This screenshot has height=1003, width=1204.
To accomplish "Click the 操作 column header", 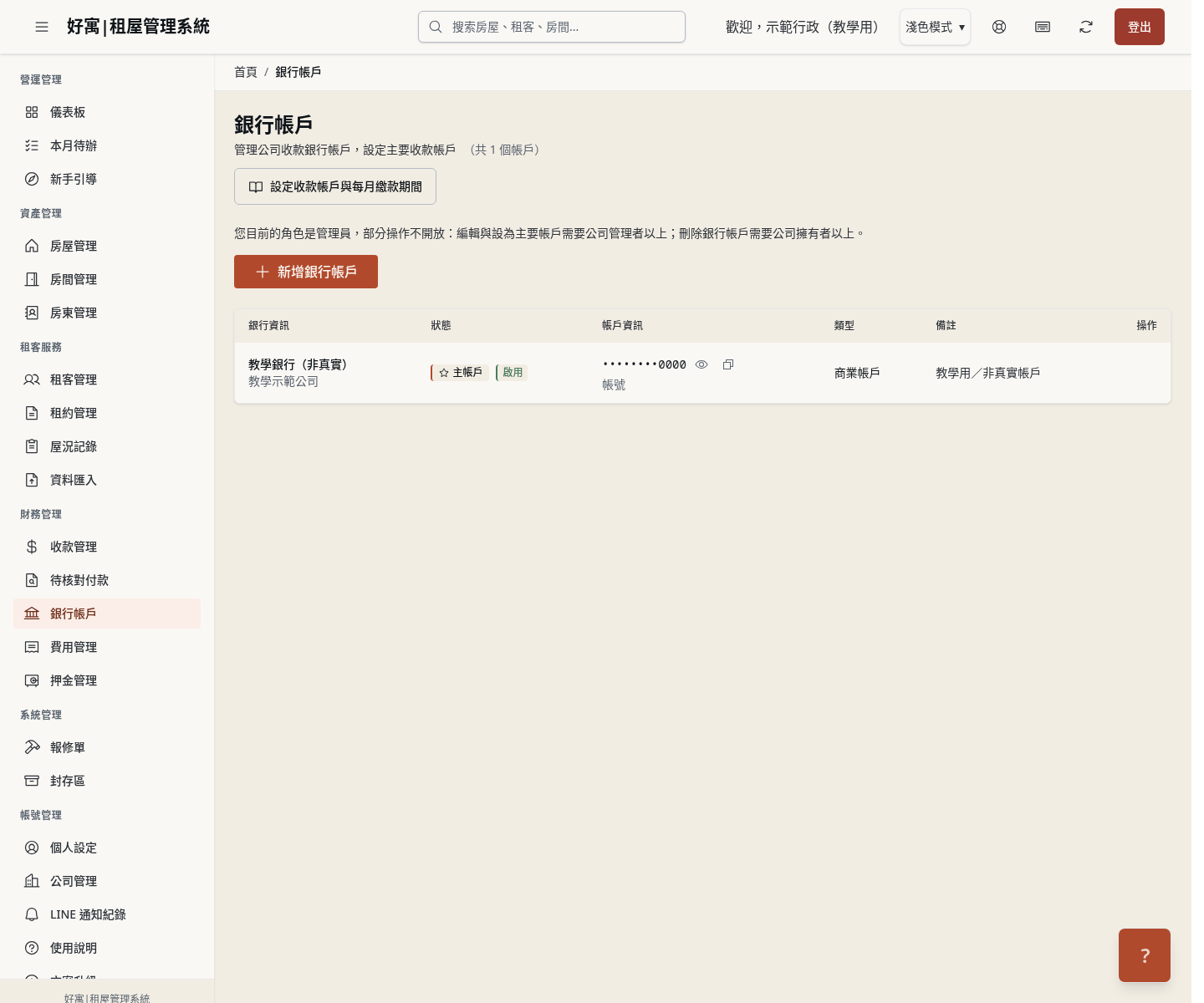I will point(1146,325).
